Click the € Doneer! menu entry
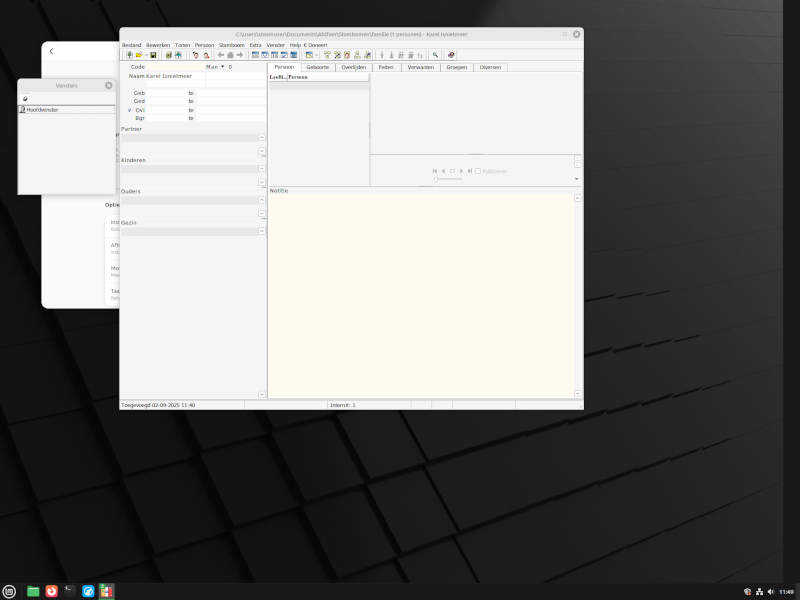The image size is (800, 600). click(x=314, y=44)
